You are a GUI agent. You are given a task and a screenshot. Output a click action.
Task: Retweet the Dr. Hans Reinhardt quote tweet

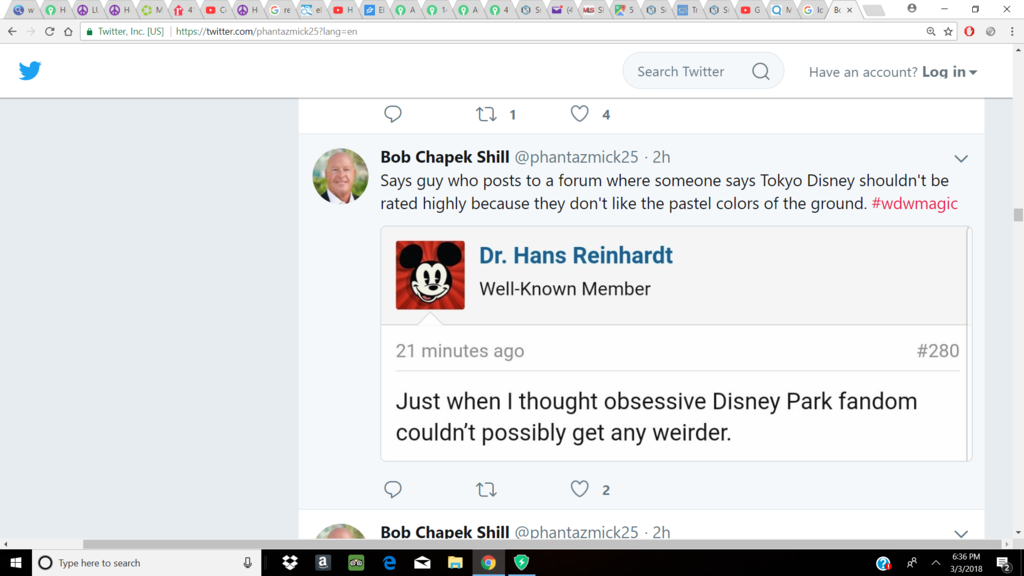point(486,489)
